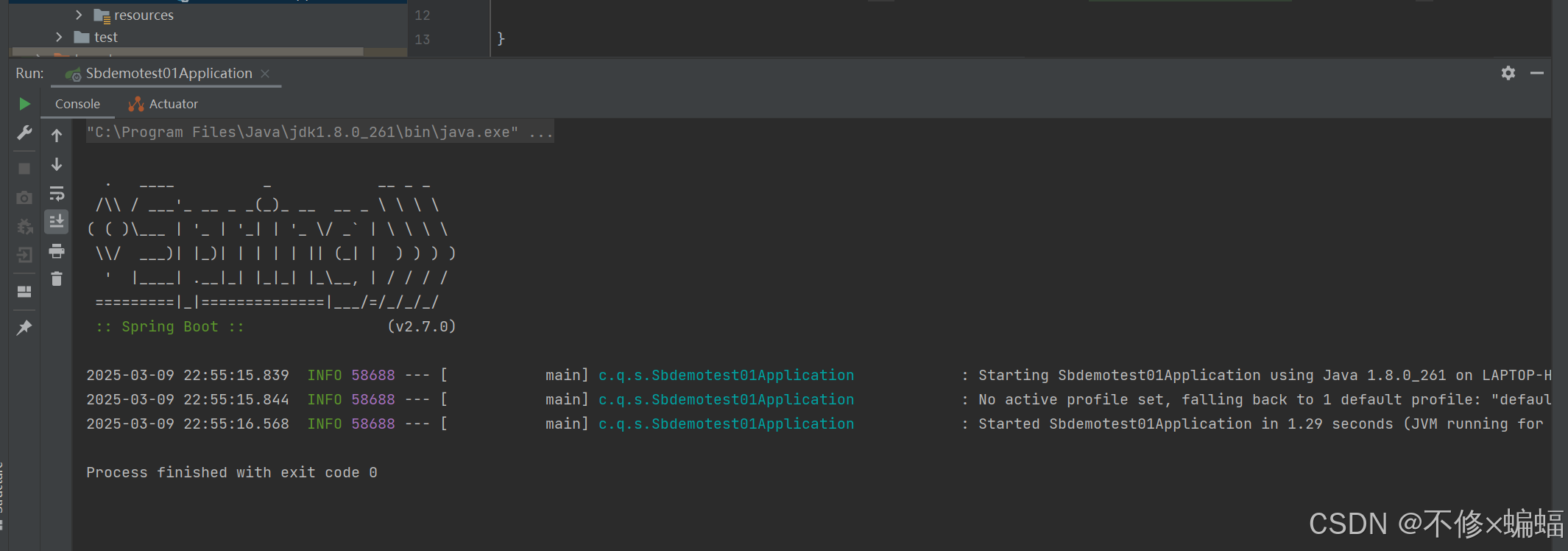Expand the test folder chevron
Image resolution: width=1568 pixels, height=551 pixels.
point(59,37)
